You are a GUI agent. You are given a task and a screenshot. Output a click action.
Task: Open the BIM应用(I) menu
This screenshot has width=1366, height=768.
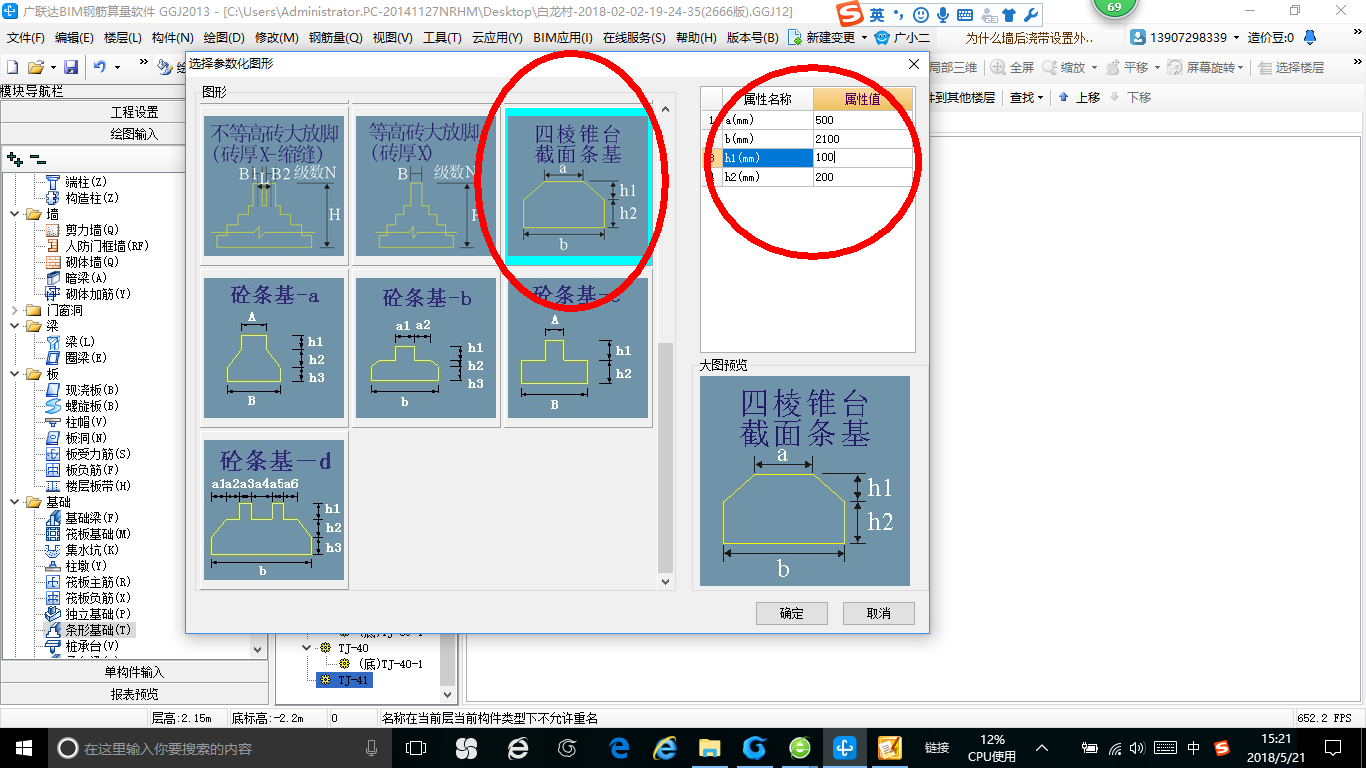pos(563,38)
